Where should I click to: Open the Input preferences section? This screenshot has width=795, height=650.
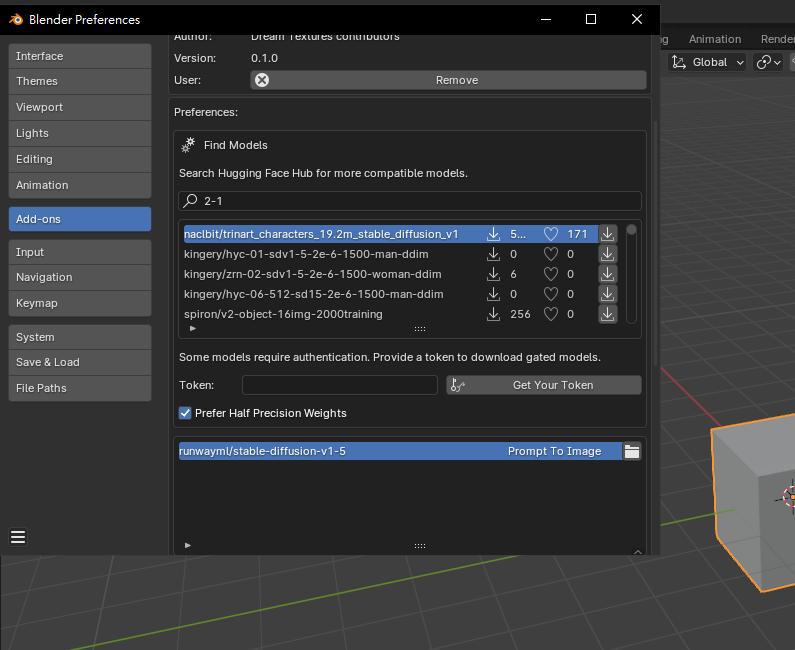[x=80, y=252]
